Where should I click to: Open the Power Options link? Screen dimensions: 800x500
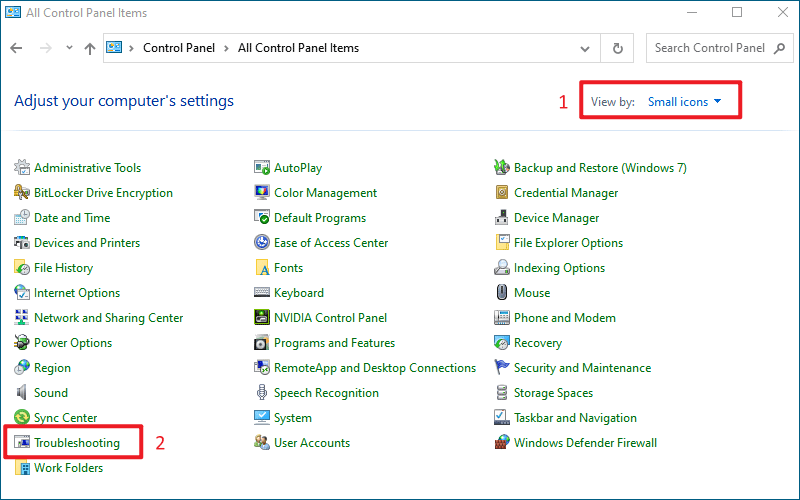[73, 342]
